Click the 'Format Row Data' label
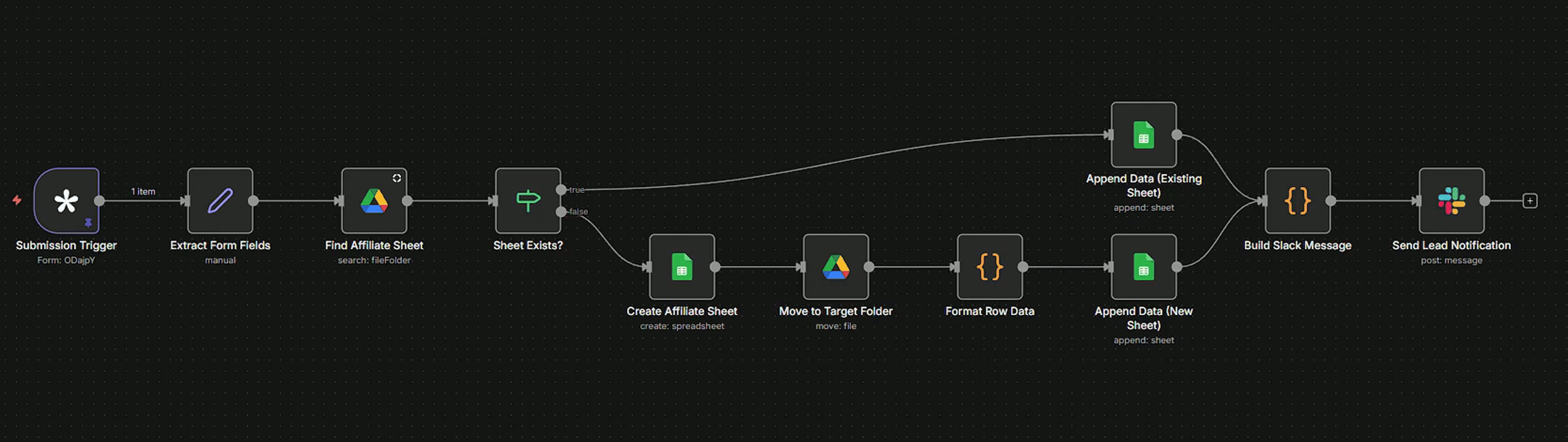 click(990, 311)
